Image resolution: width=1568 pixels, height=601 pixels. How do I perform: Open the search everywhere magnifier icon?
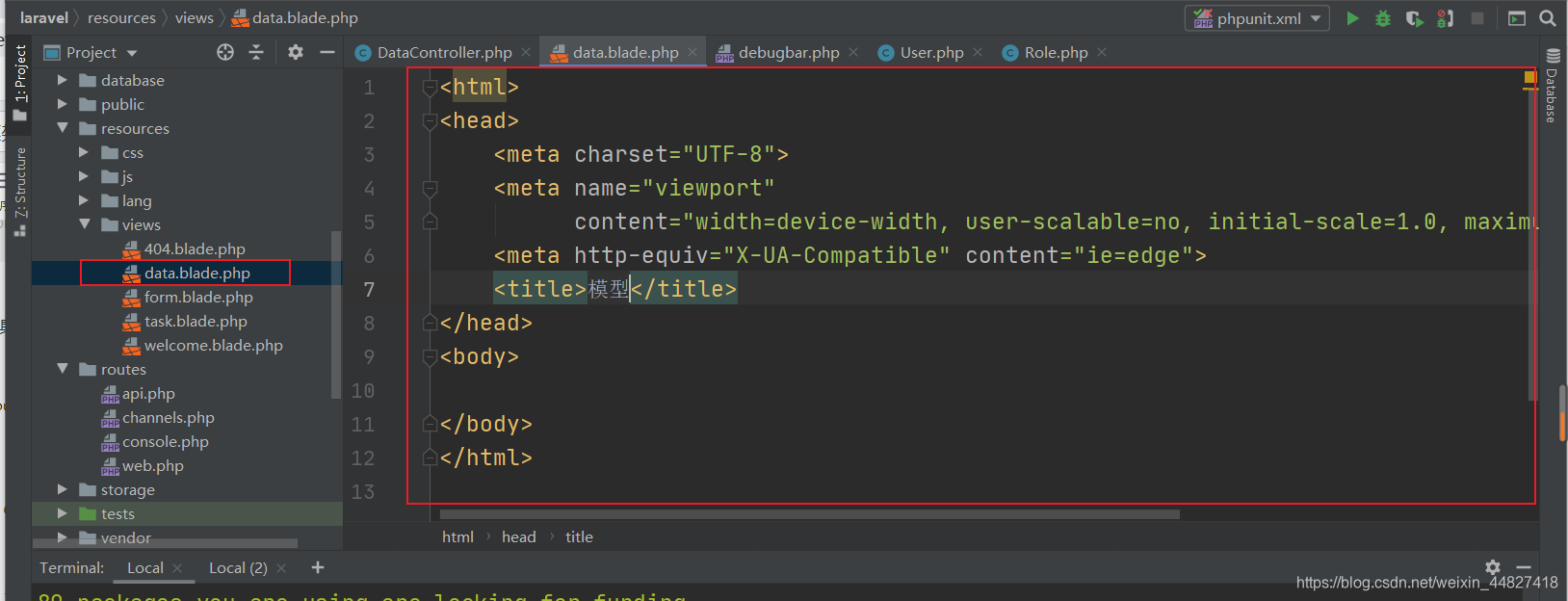point(1548,18)
